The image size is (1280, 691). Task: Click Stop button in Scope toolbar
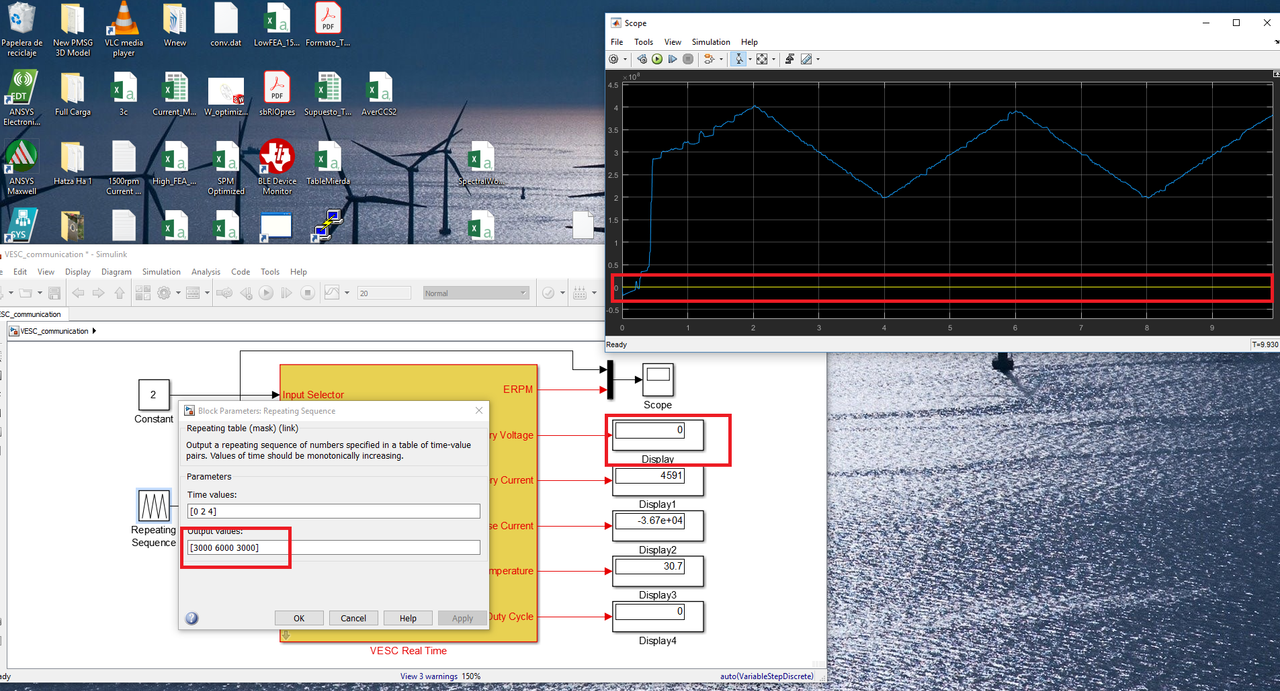(x=688, y=59)
